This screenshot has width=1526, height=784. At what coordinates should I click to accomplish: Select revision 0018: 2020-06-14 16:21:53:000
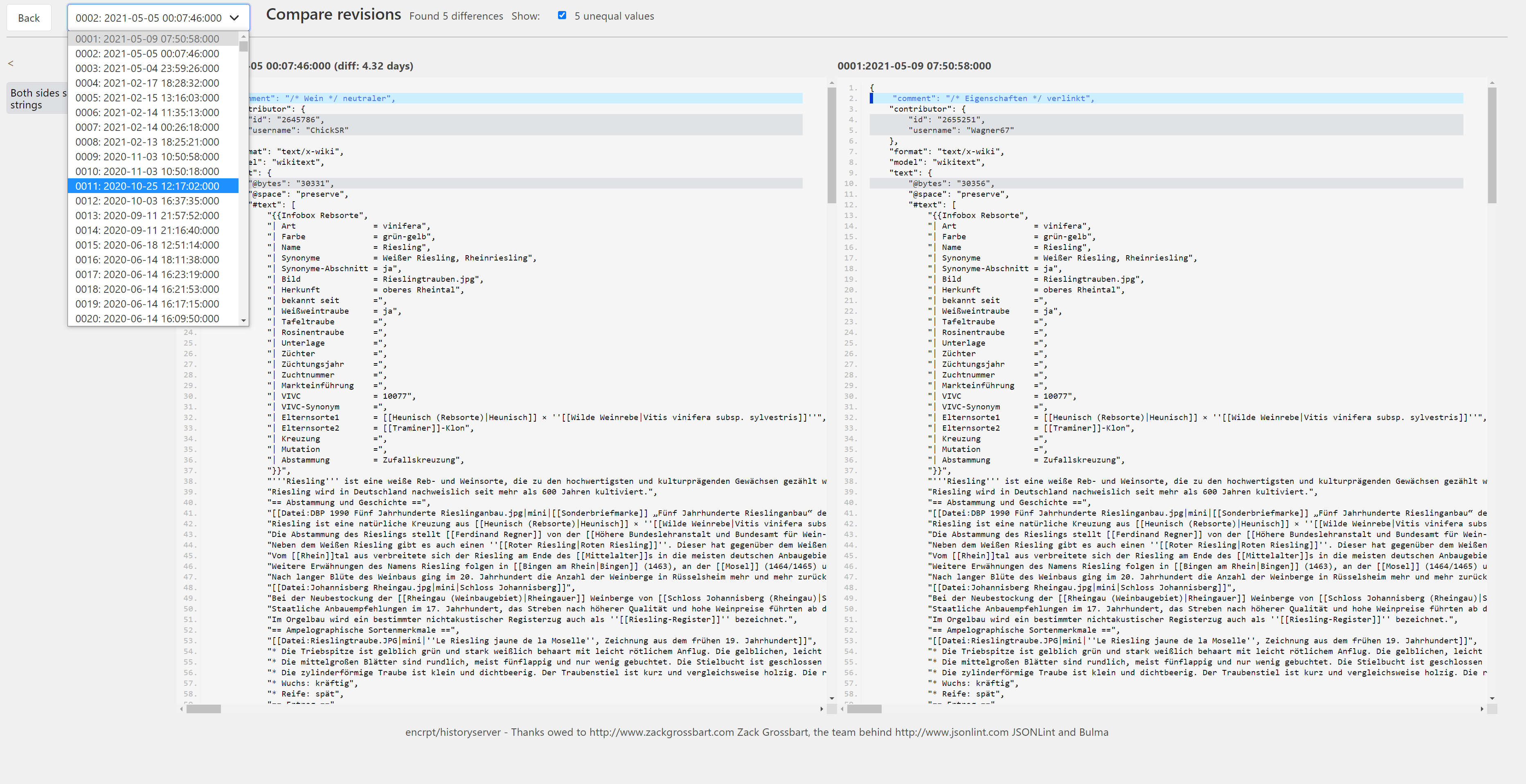153,289
